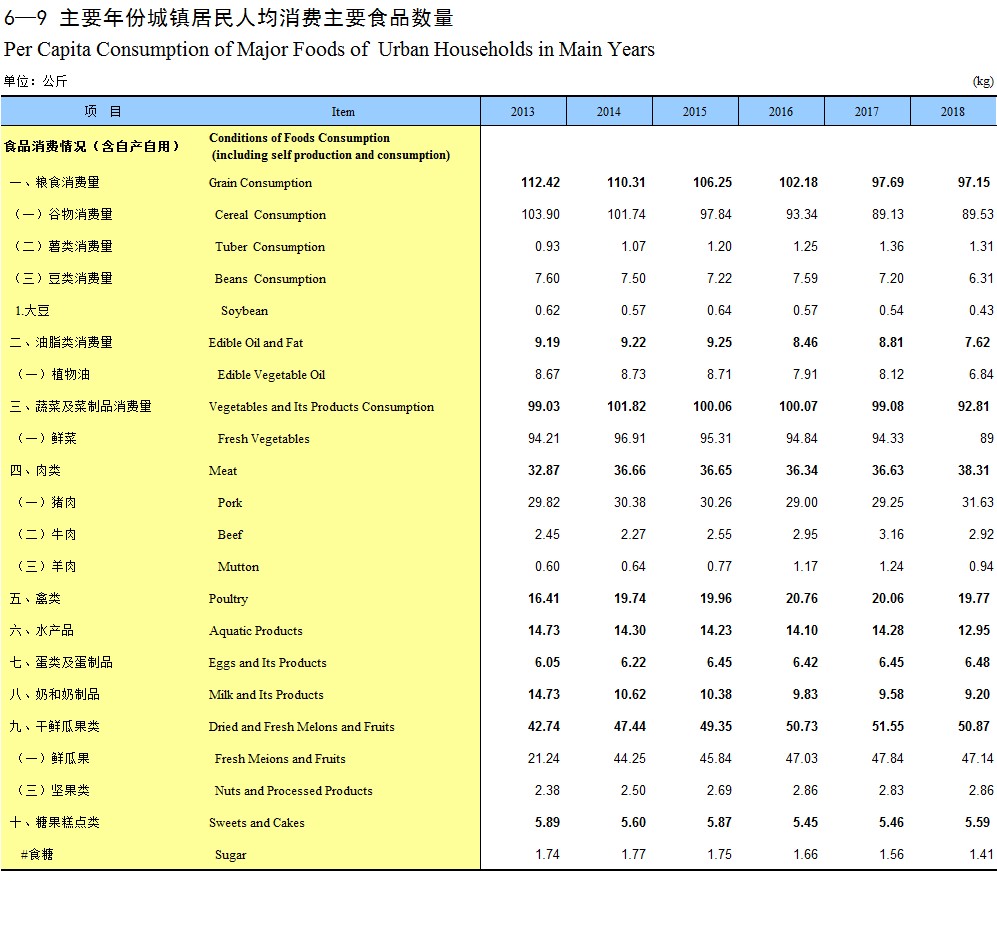Select the 2015 year column header
This screenshot has height=935, width=997.
click(694, 112)
